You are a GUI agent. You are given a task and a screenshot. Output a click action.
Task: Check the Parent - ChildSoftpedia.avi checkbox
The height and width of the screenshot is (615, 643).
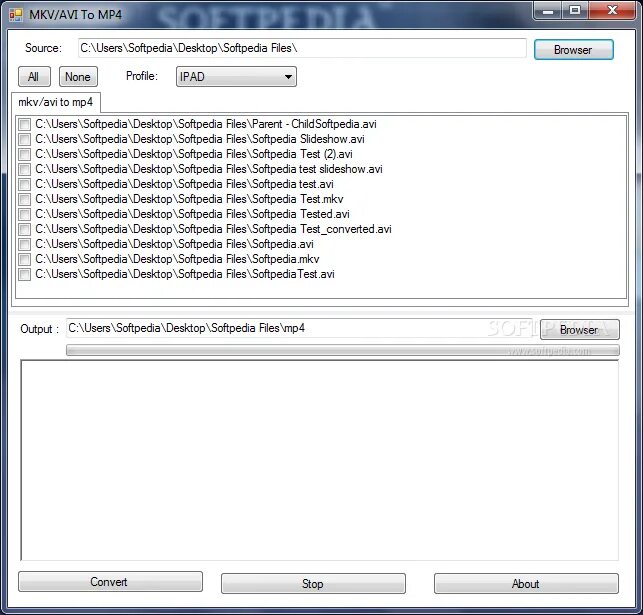(25, 124)
